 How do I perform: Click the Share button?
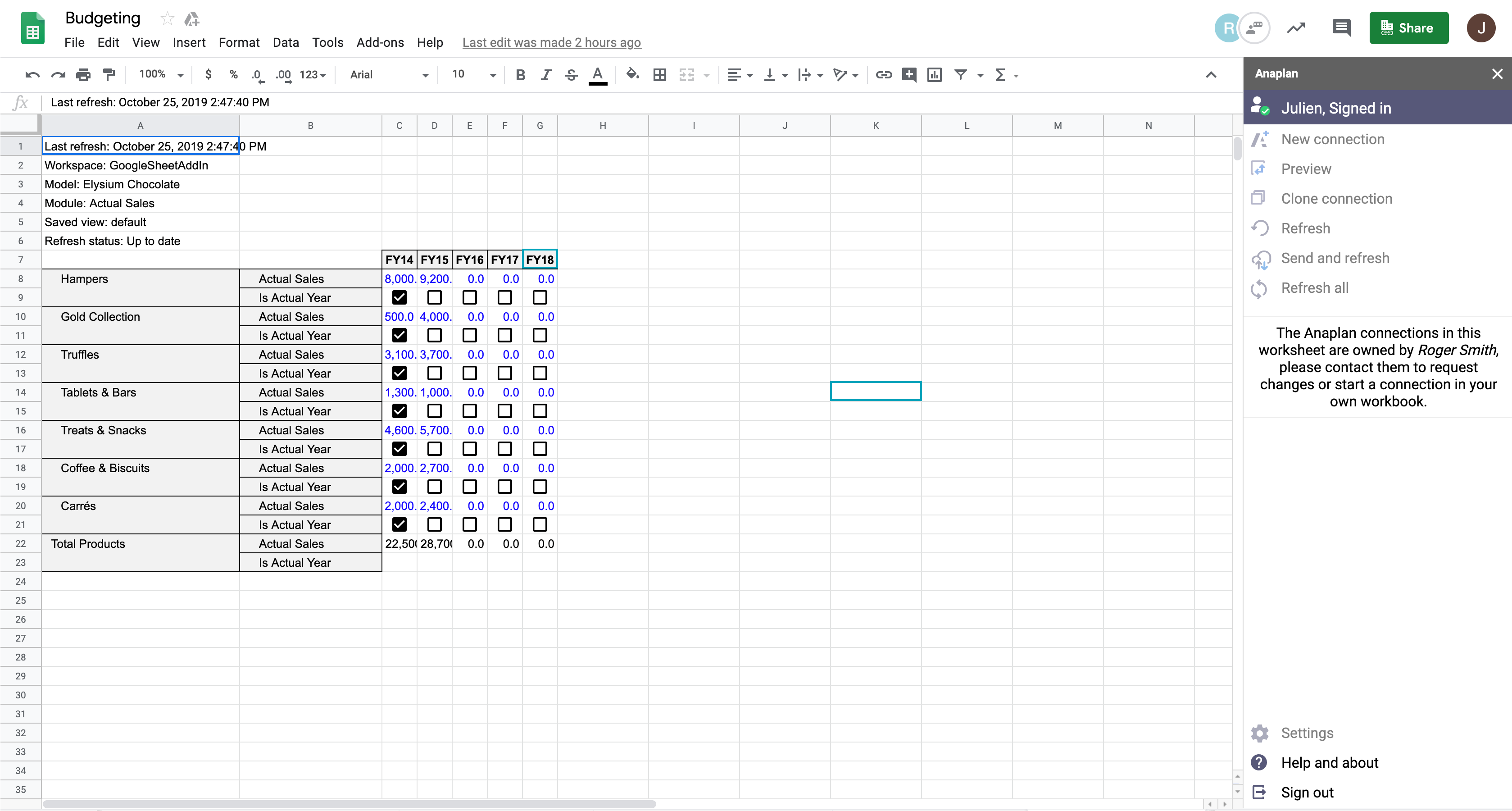tap(1409, 27)
